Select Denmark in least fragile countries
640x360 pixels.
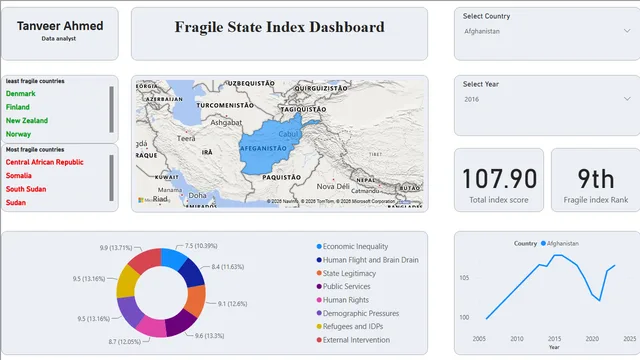20,93
